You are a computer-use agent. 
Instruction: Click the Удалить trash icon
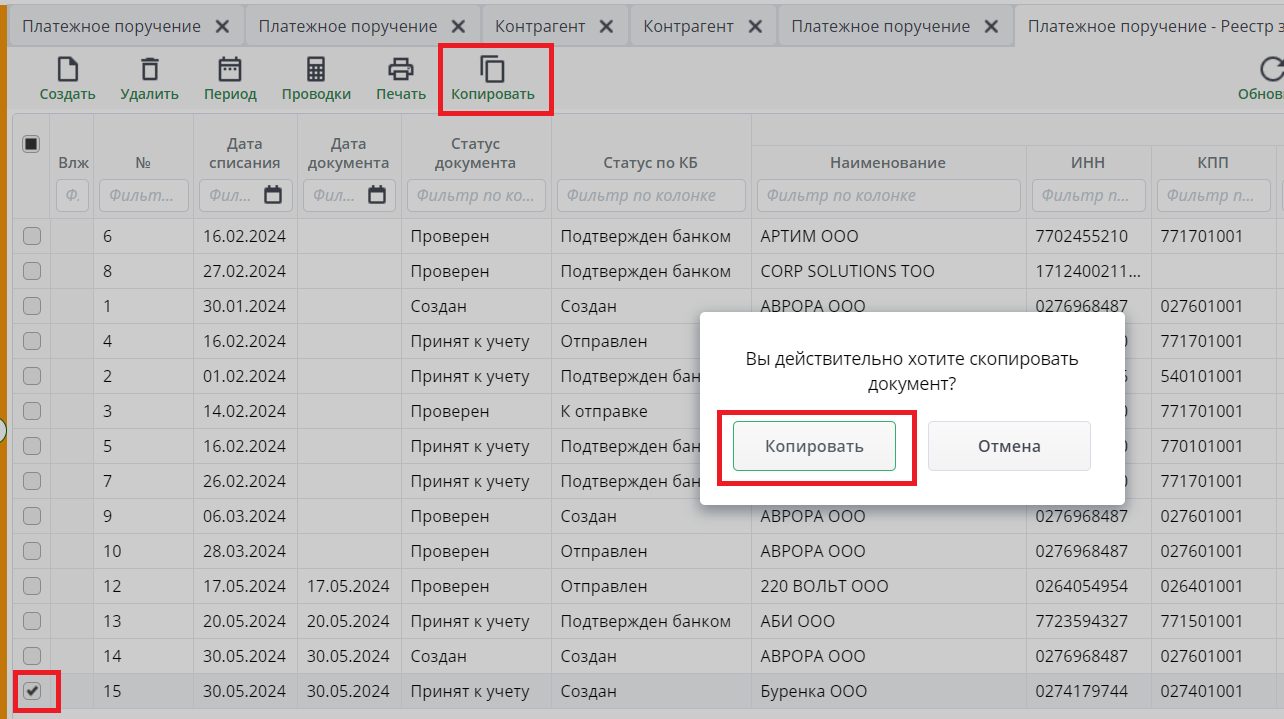149,70
